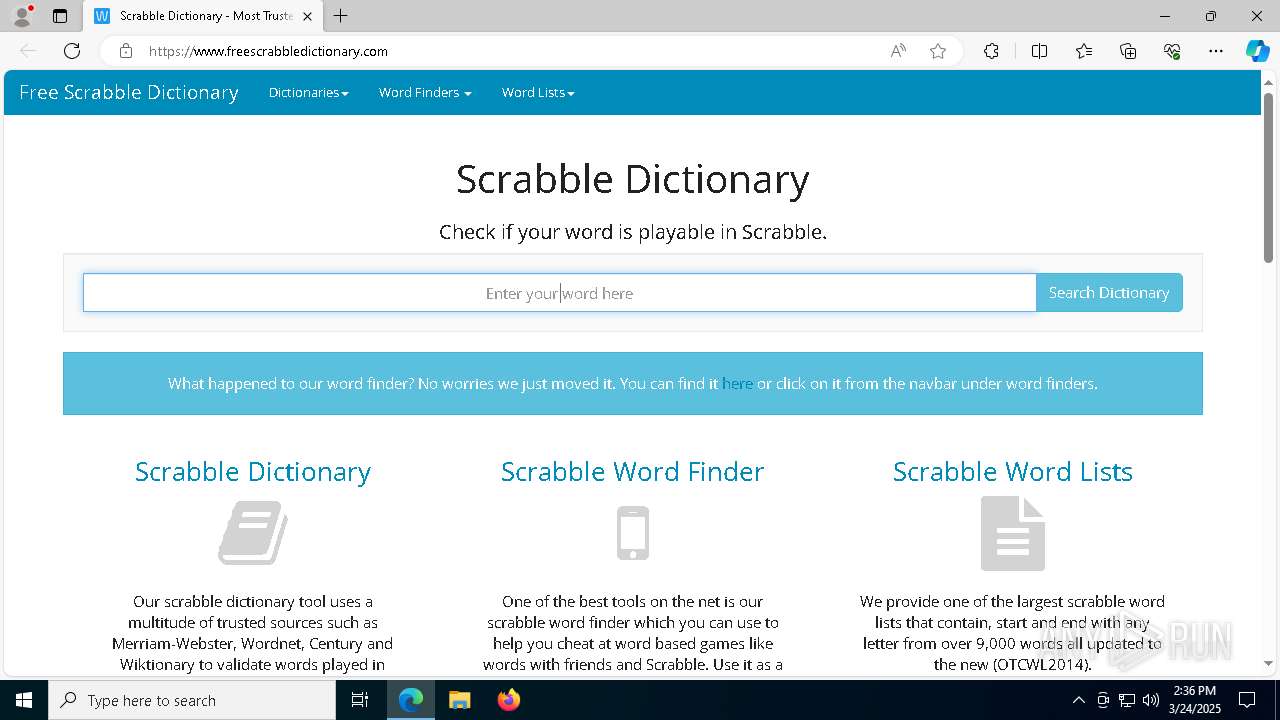The height and width of the screenshot is (720, 1280).
Task: Open the Scrabble Word Finder heading link
Action: tap(633, 471)
